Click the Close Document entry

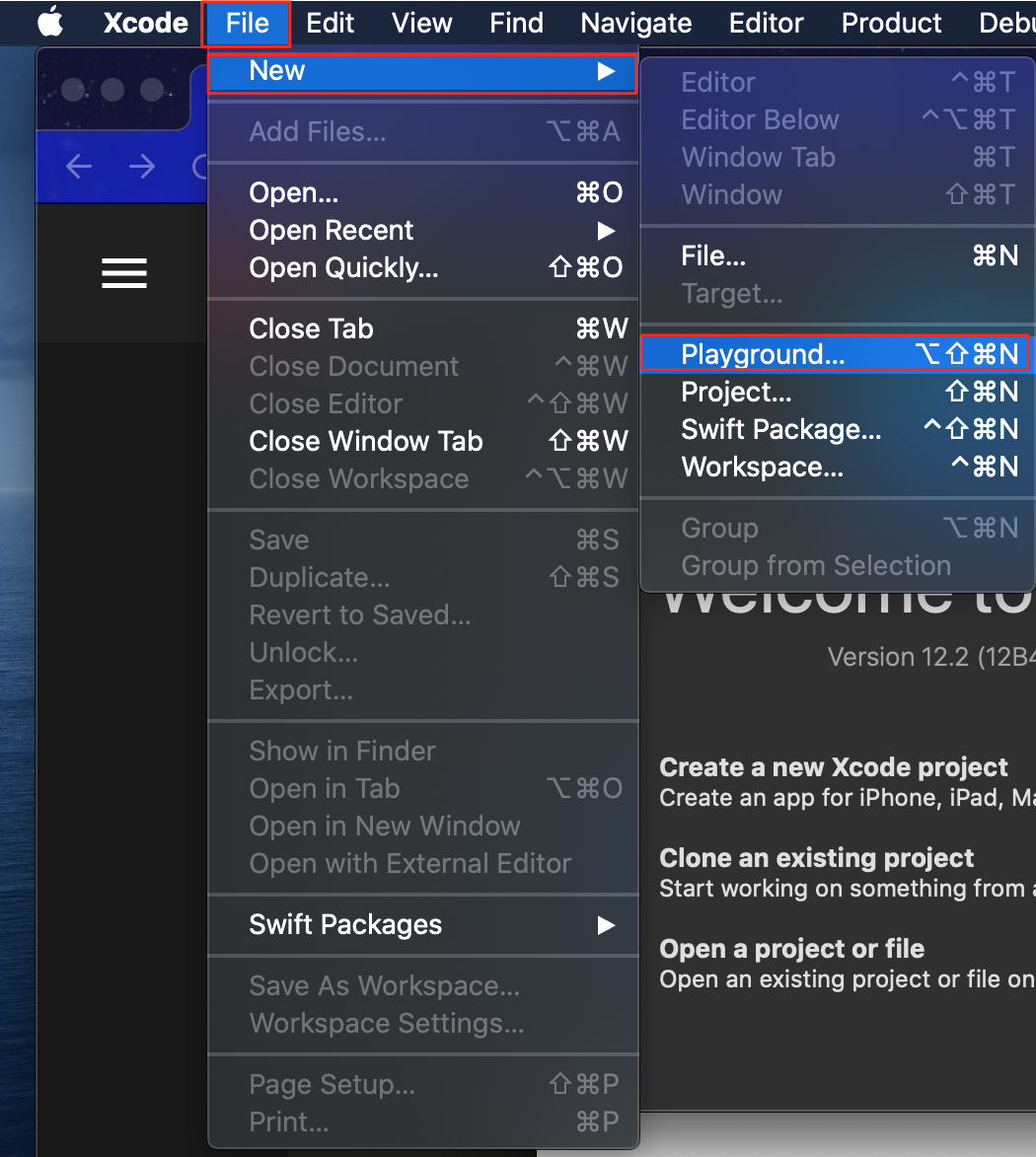(x=423, y=366)
